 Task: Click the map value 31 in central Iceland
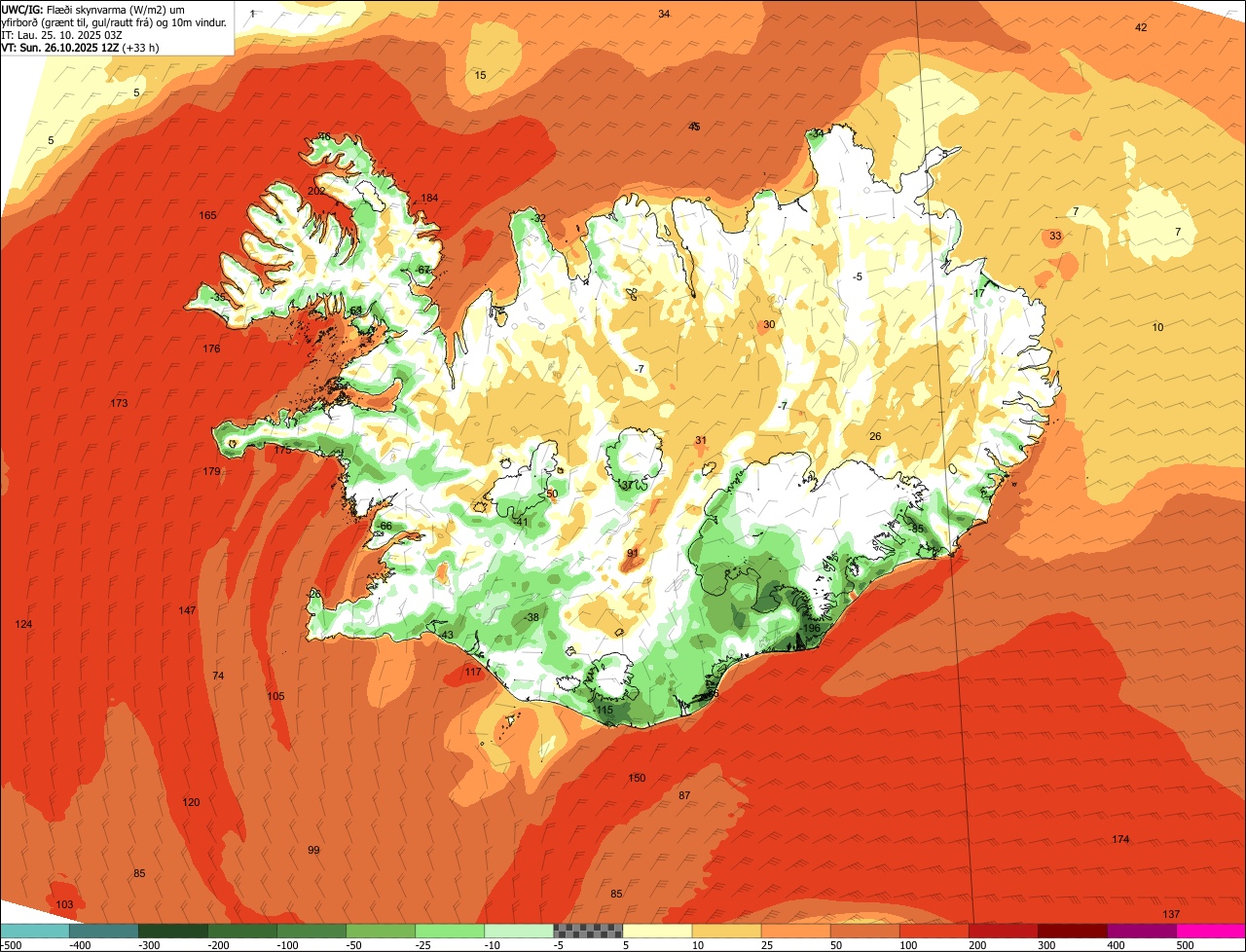pyautogui.click(x=701, y=440)
